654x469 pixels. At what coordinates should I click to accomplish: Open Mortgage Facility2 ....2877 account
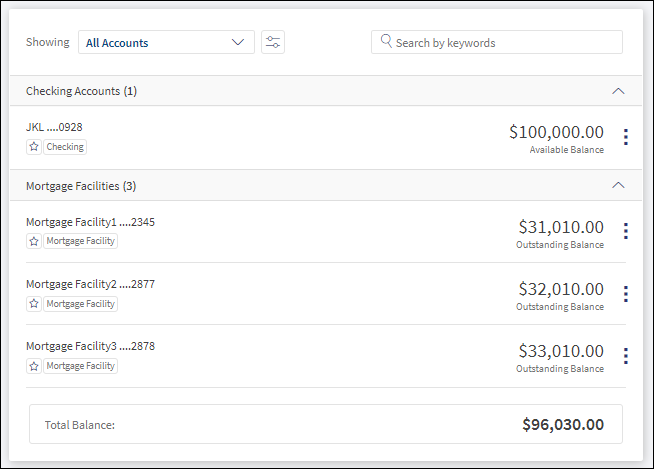(x=90, y=284)
